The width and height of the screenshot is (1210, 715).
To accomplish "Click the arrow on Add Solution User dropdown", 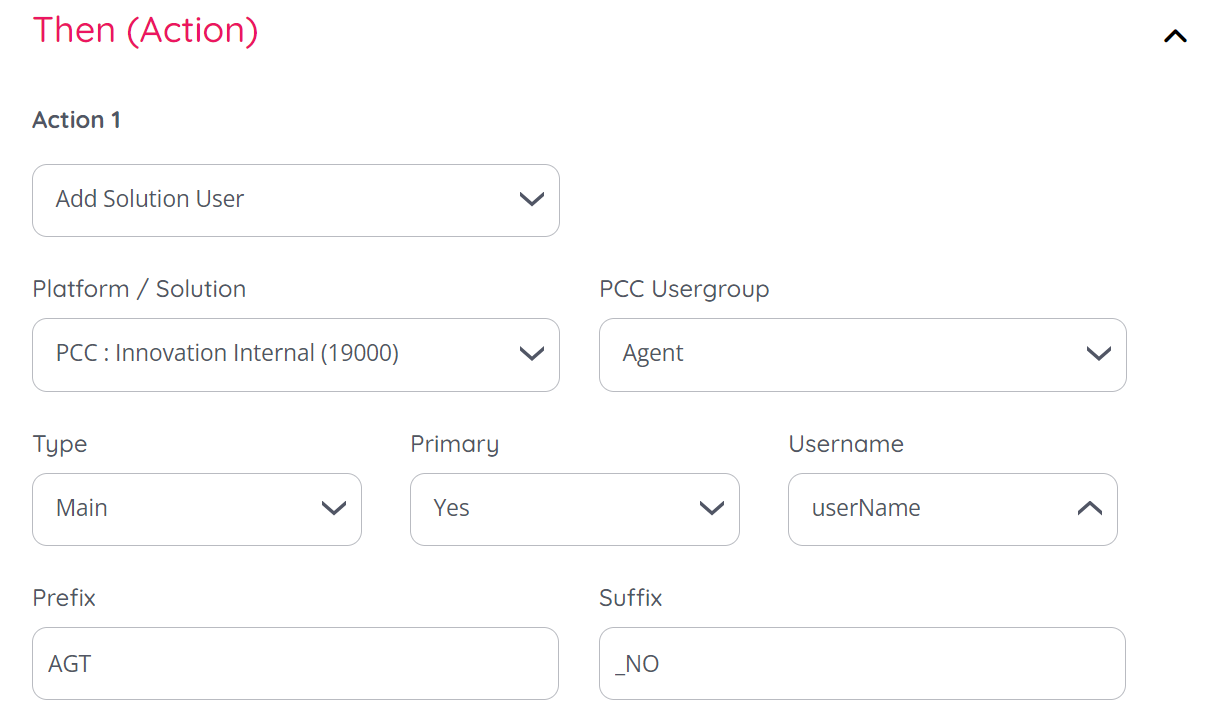I will click(x=531, y=199).
